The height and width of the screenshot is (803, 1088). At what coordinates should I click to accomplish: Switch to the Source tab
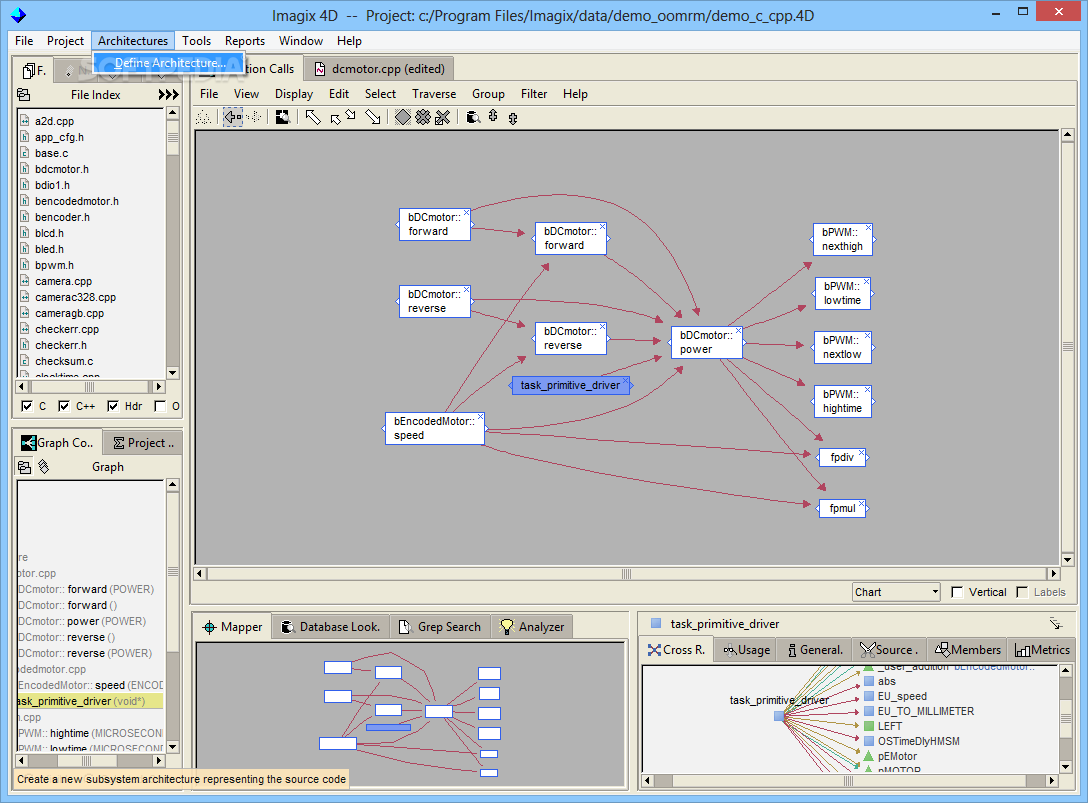pos(889,650)
